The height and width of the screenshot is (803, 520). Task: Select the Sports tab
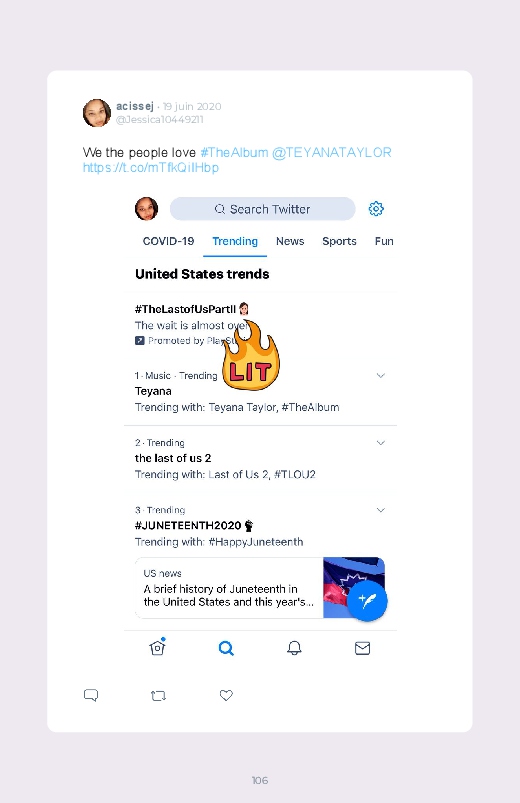point(339,241)
